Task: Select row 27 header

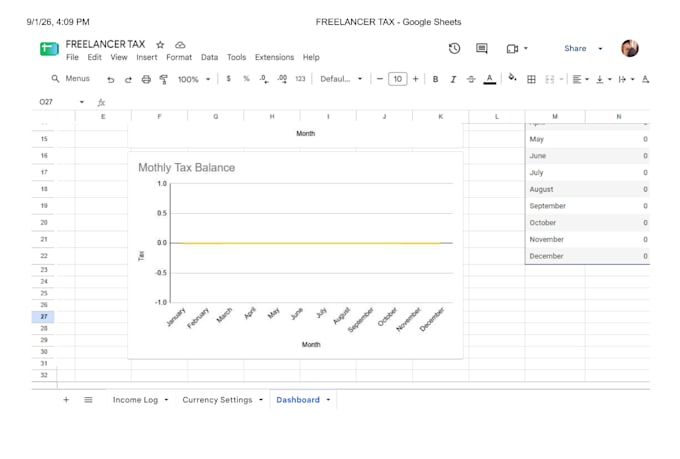Action: (43, 317)
